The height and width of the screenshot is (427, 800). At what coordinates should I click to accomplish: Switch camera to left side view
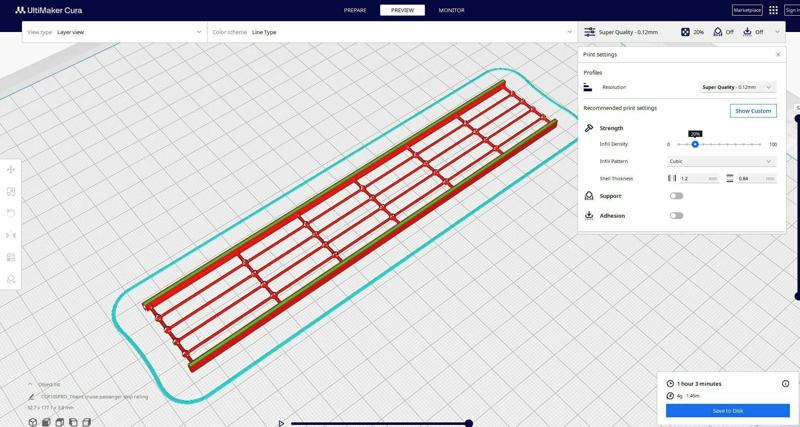pyautogui.click(x=72, y=422)
